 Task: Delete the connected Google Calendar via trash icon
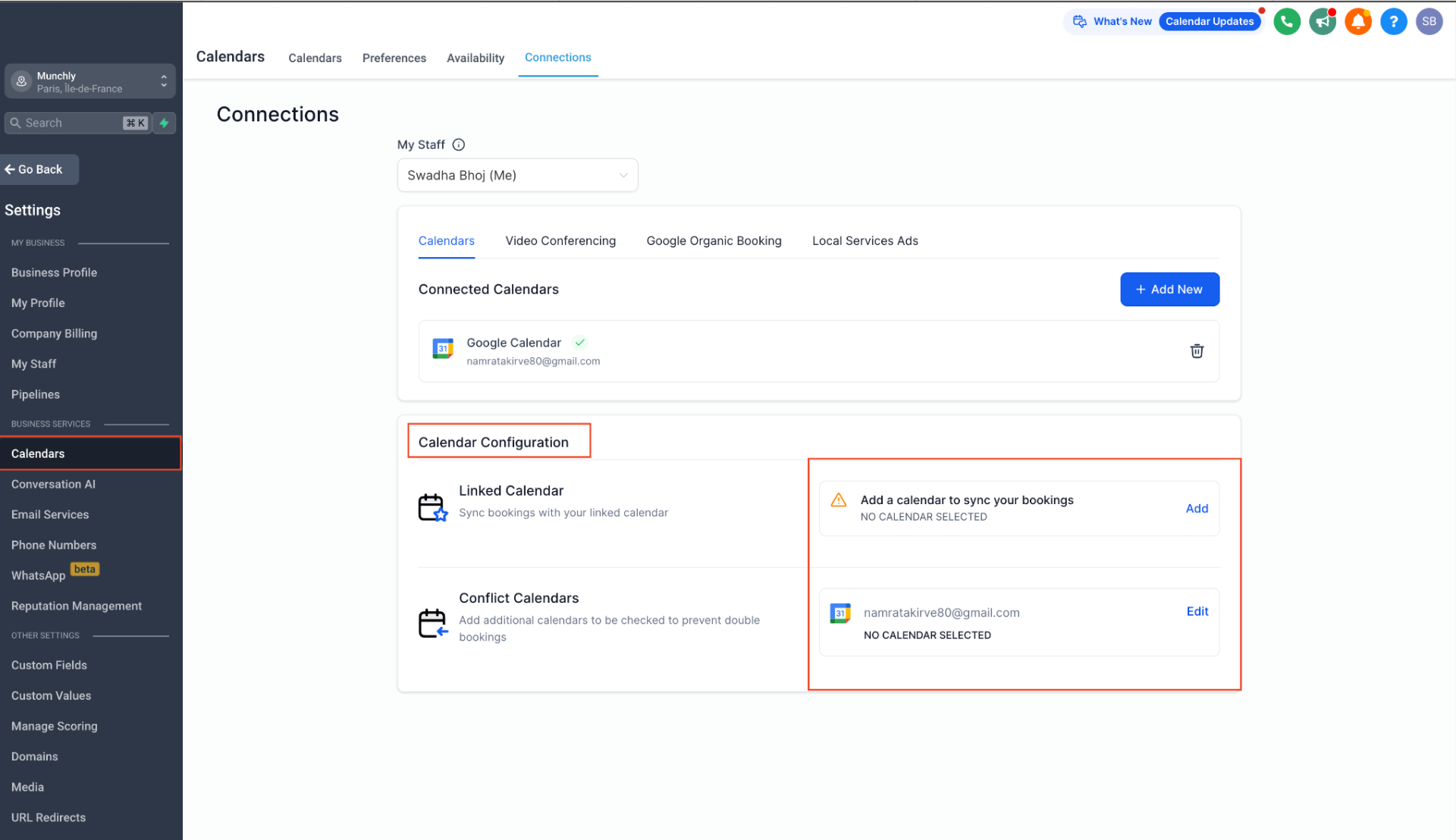1197,351
